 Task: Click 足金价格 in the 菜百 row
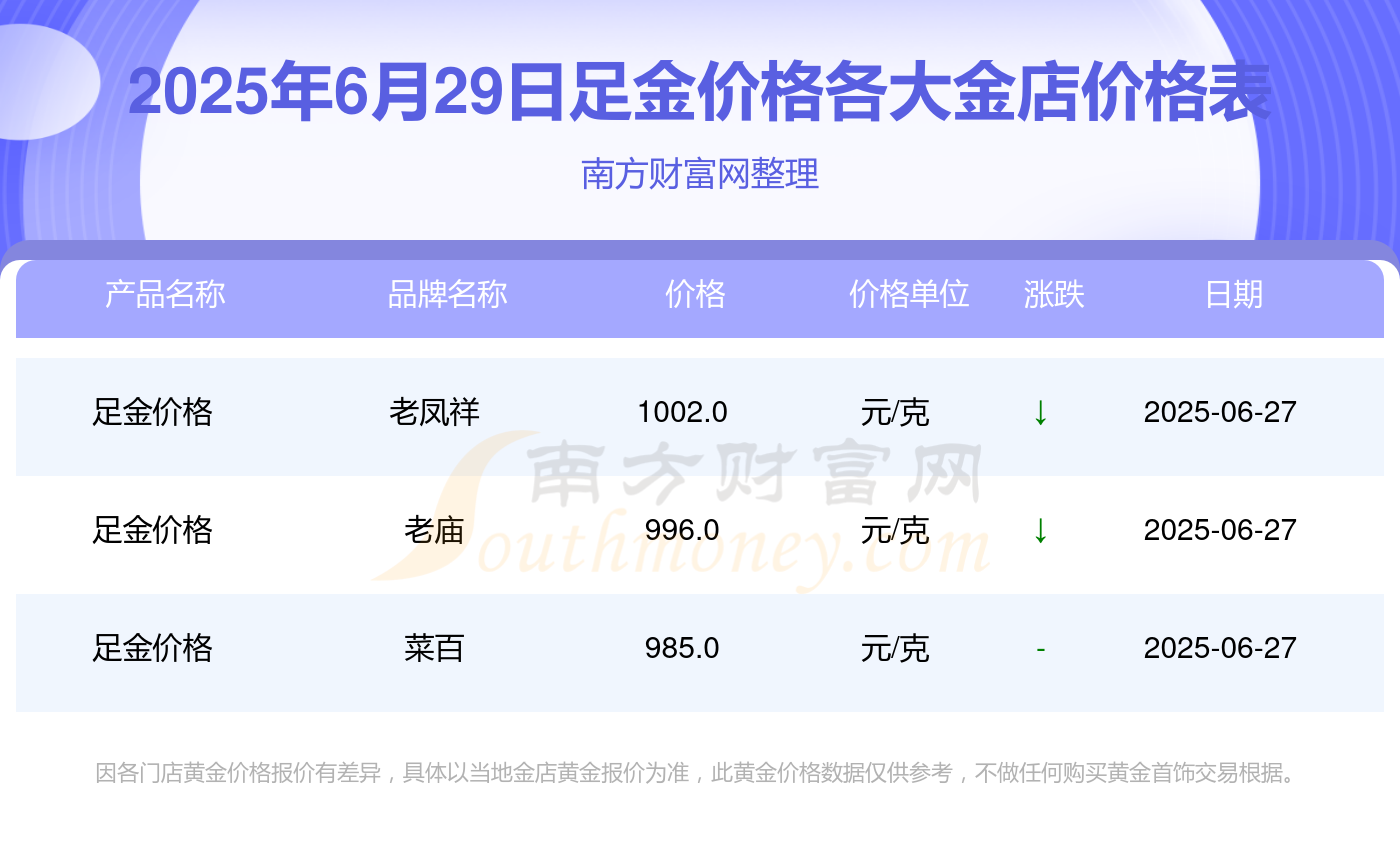point(152,648)
